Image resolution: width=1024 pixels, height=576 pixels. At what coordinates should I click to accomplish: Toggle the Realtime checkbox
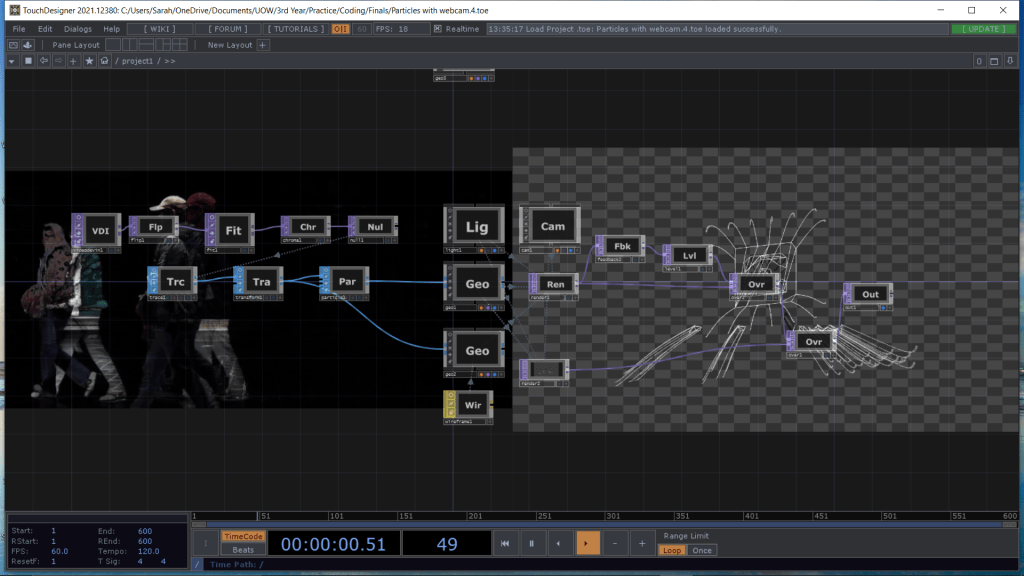[438, 29]
